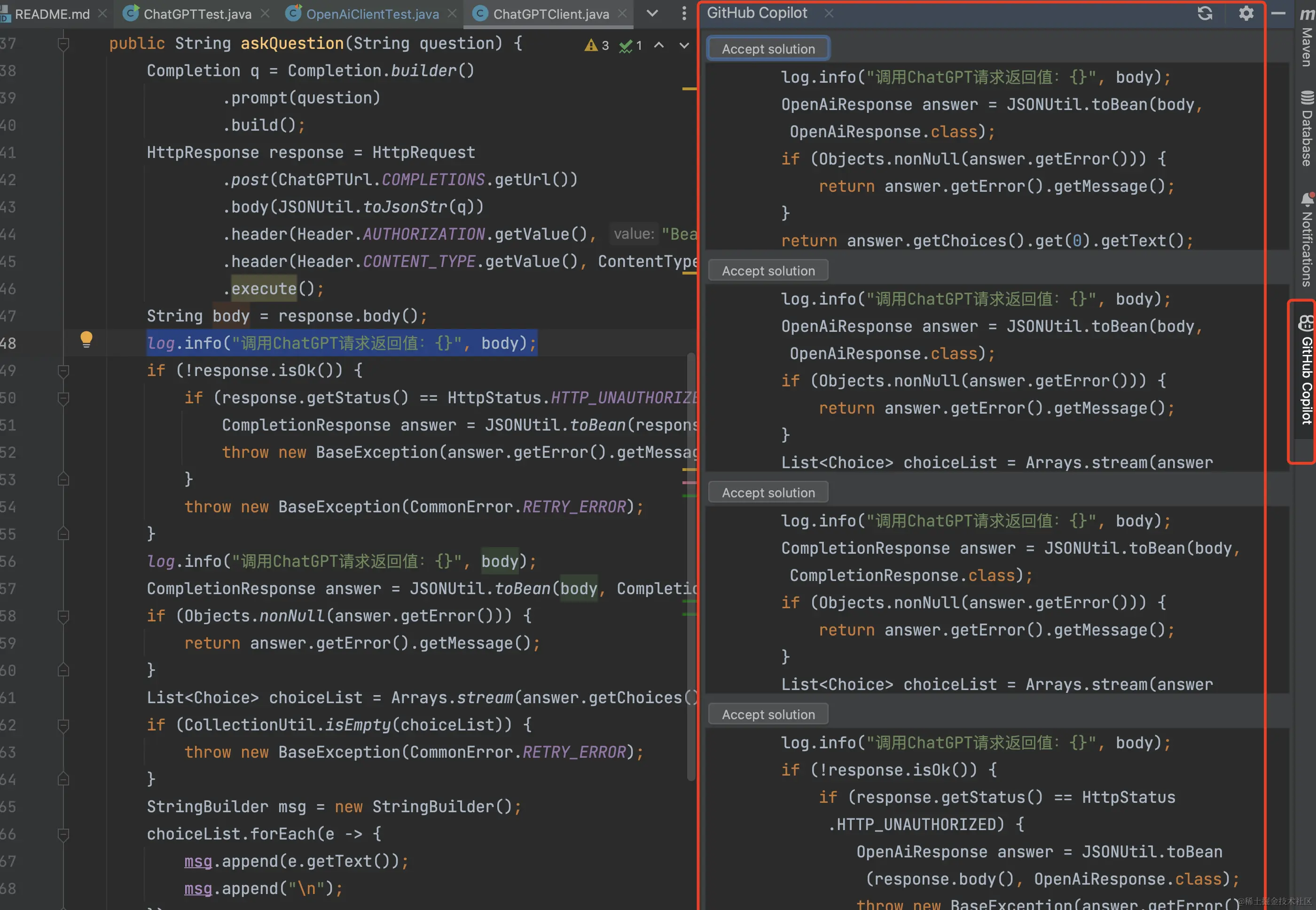The image size is (1316, 910).
Task: Collapse the choiceList.forEach lambda block
Action: click(64, 835)
